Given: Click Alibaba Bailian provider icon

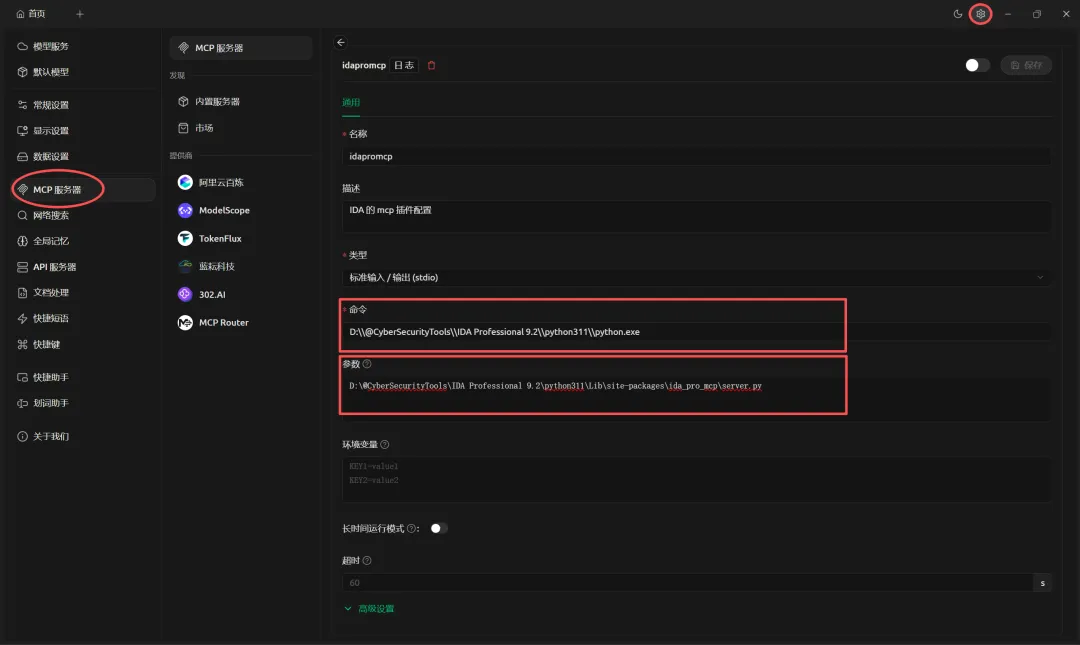Looking at the screenshot, I should coord(185,182).
